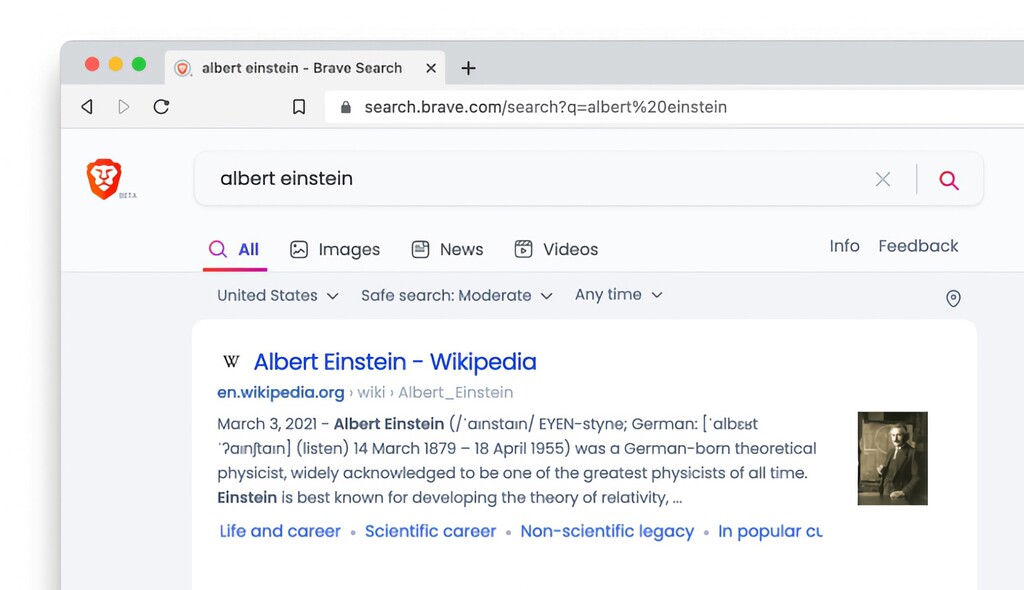Reload the page
The image size is (1024, 590).
[161, 107]
